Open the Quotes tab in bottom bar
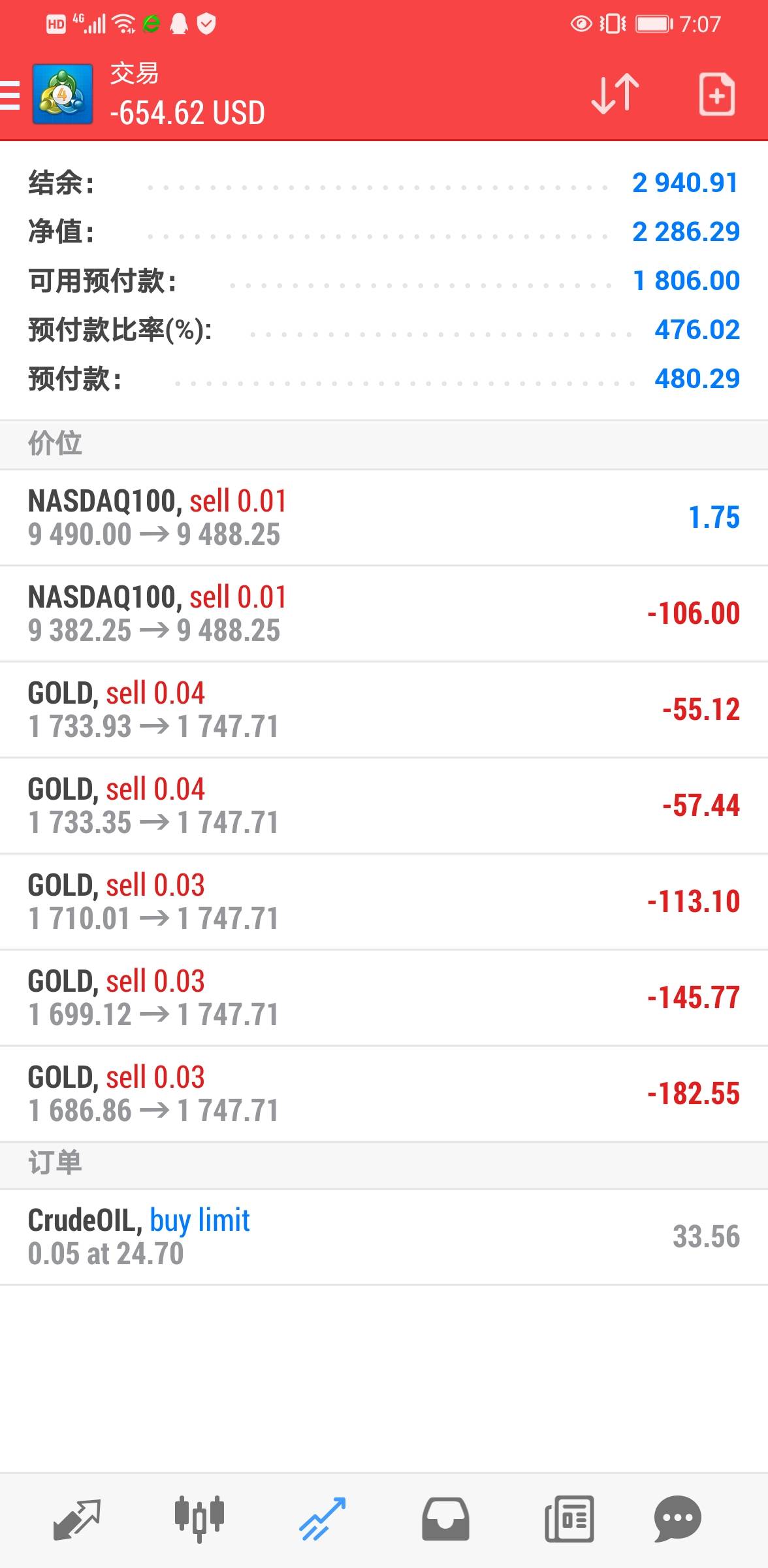 coord(77,1518)
